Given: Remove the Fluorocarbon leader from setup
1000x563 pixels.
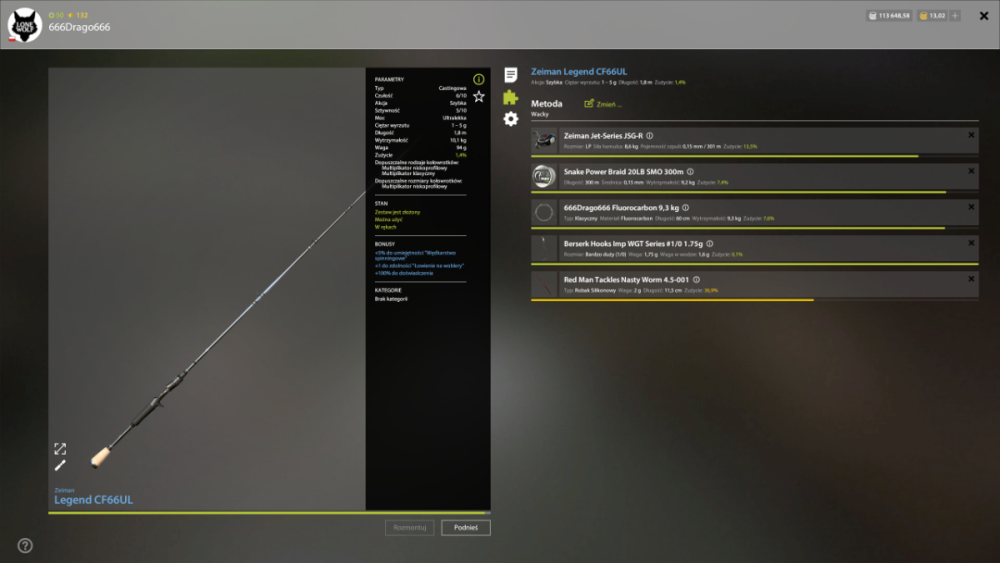Looking at the screenshot, I should pos(971,207).
